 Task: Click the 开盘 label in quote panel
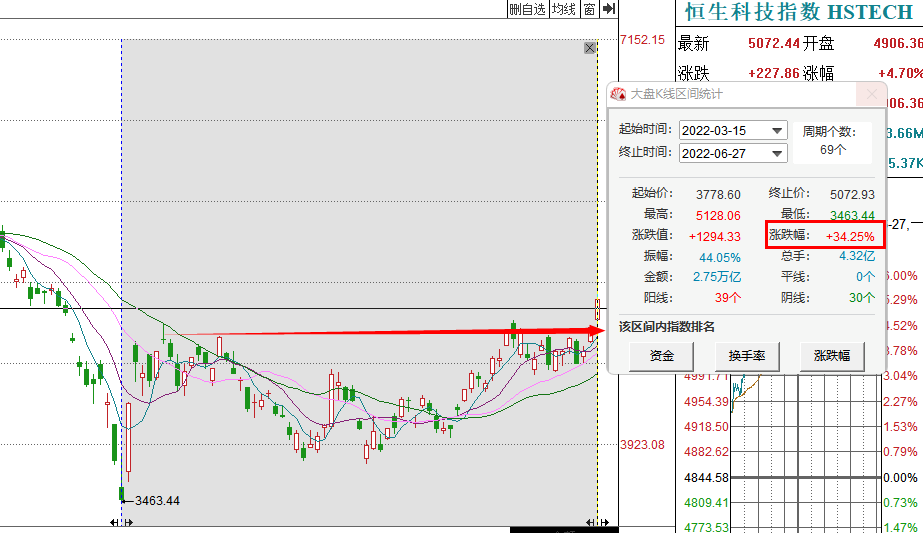[819, 43]
